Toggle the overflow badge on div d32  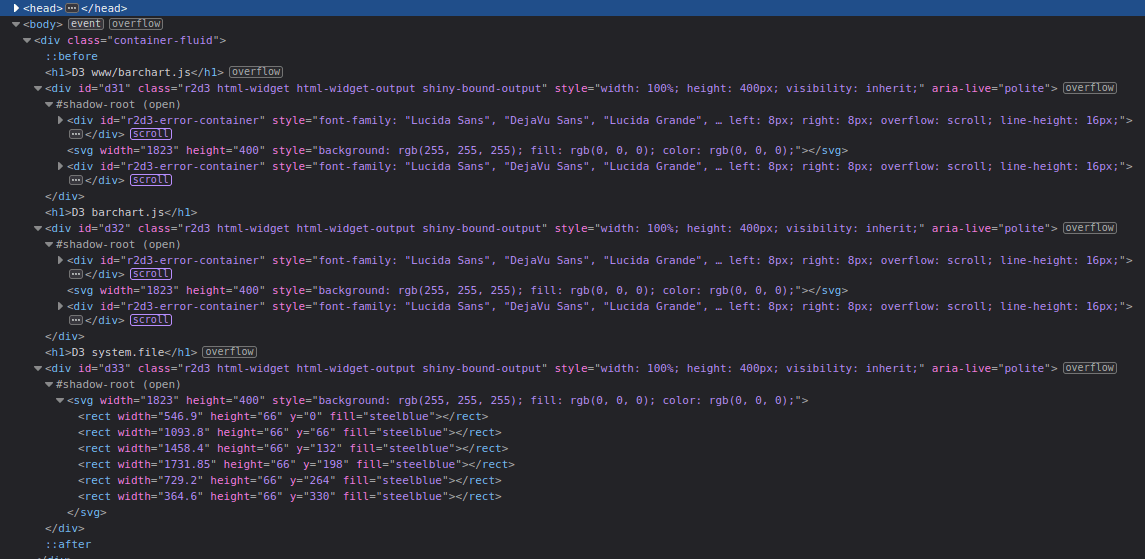1090,228
